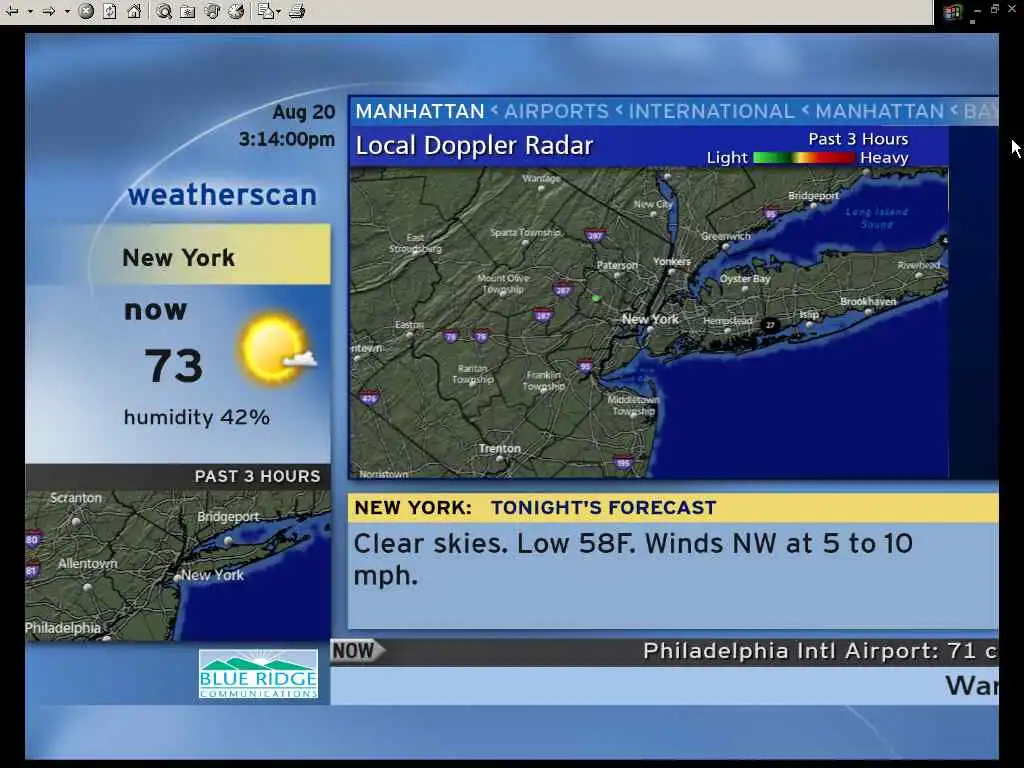Switch to the INTERNATIONAL tab
This screenshot has width=1024, height=768.
[x=711, y=112]
